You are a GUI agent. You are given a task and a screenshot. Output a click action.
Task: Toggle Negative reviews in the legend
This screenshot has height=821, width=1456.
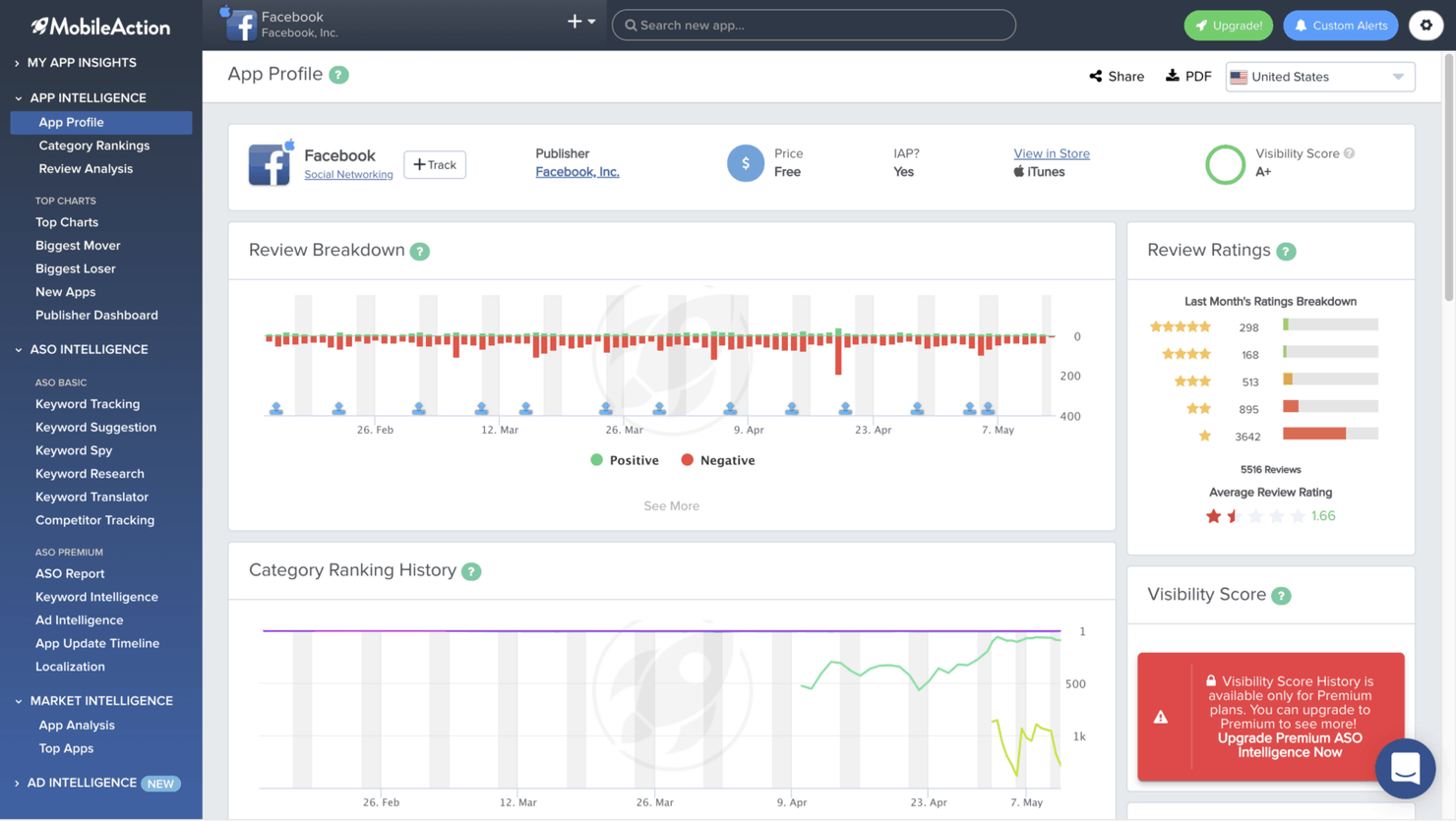pyautogui.click(x=717, y=459)
